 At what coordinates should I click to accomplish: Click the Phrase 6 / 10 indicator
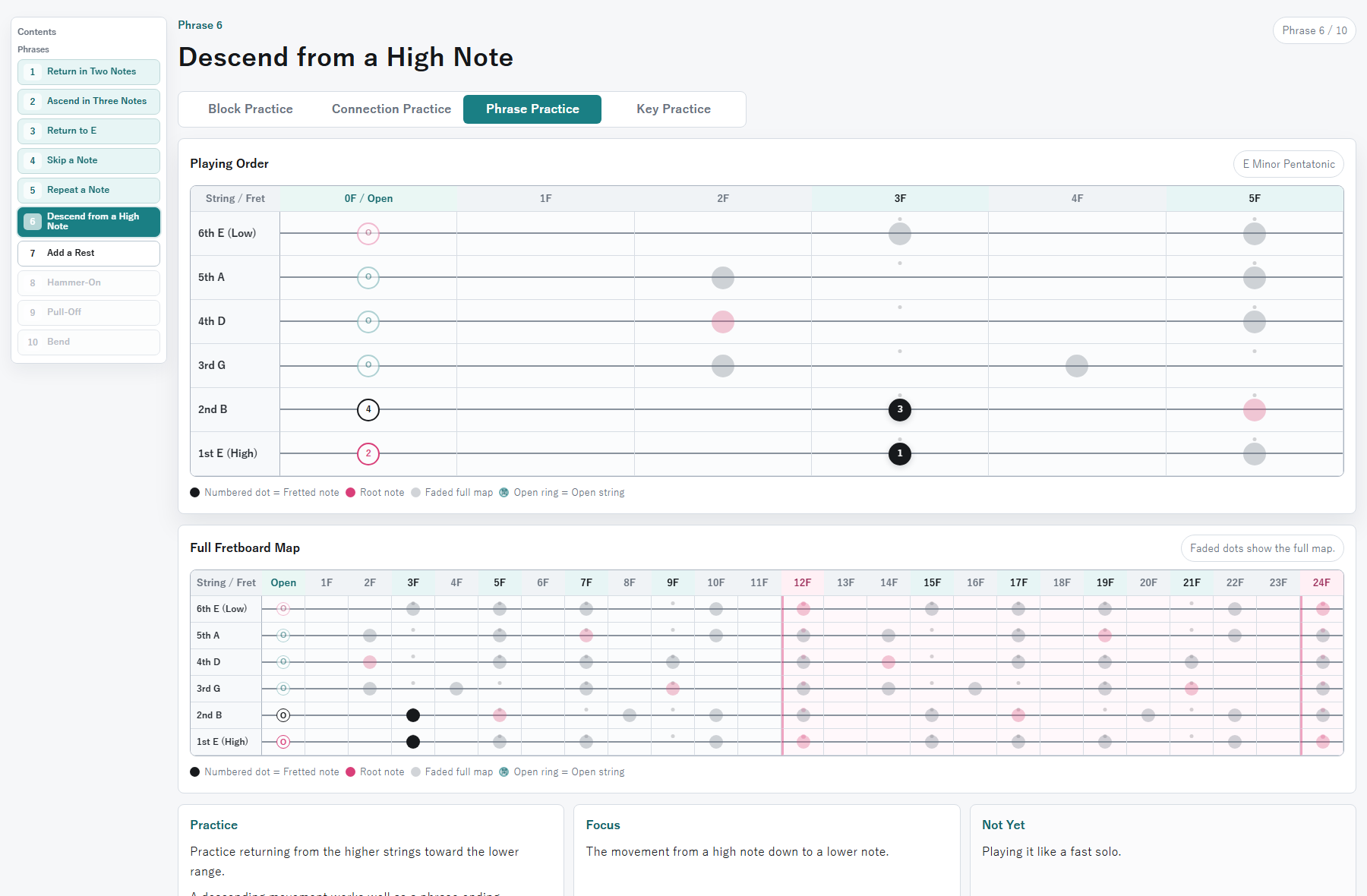pyautogui.click(x=1315, y=30)
